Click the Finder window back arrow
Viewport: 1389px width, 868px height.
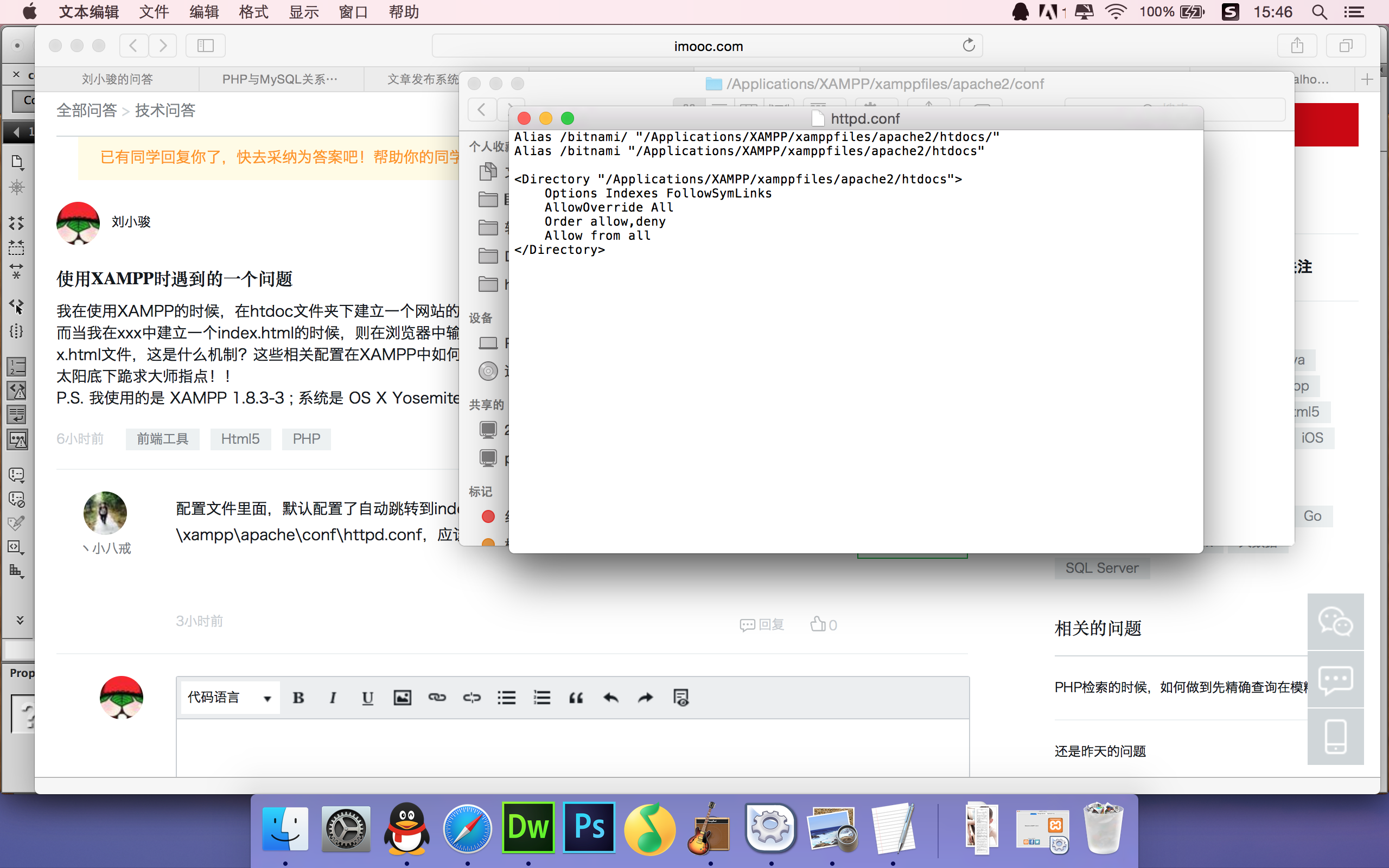[482, 109]
